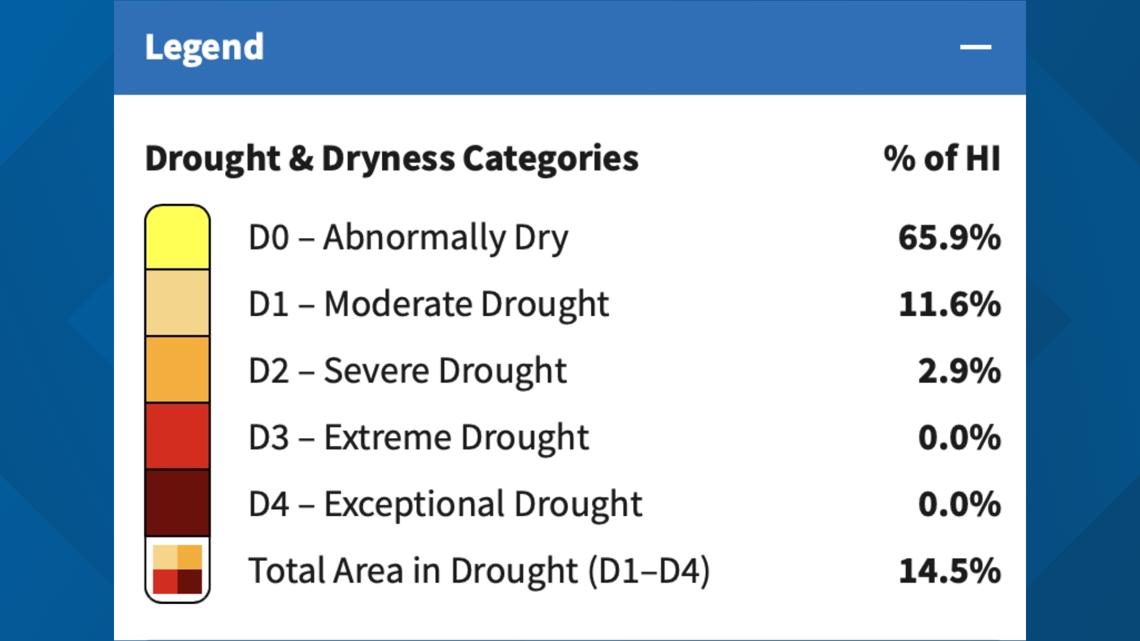Screen dimensions: 1140x641
Task: Click the Drought & Dryness Categories heading
Action: tap(392, 158)
